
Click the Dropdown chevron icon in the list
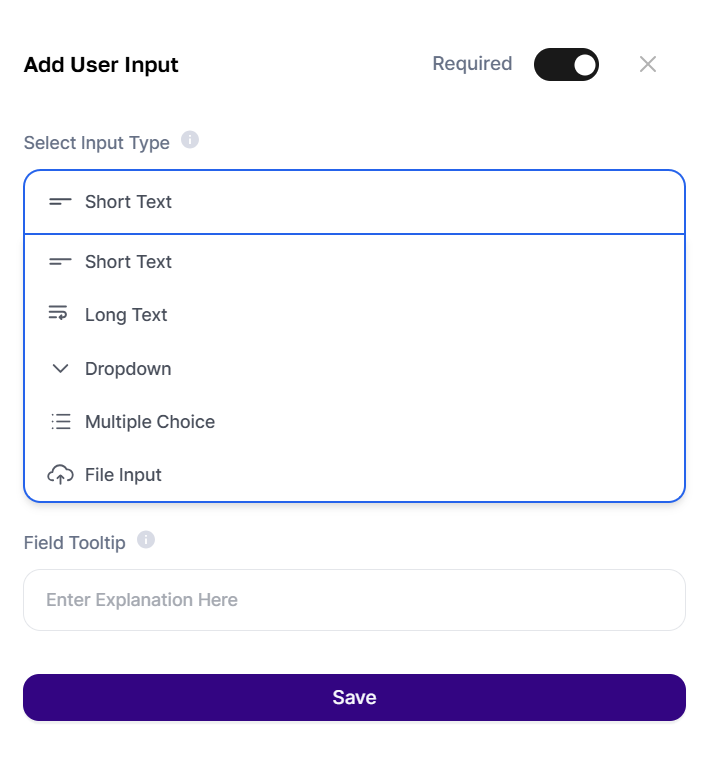point(60,368)
